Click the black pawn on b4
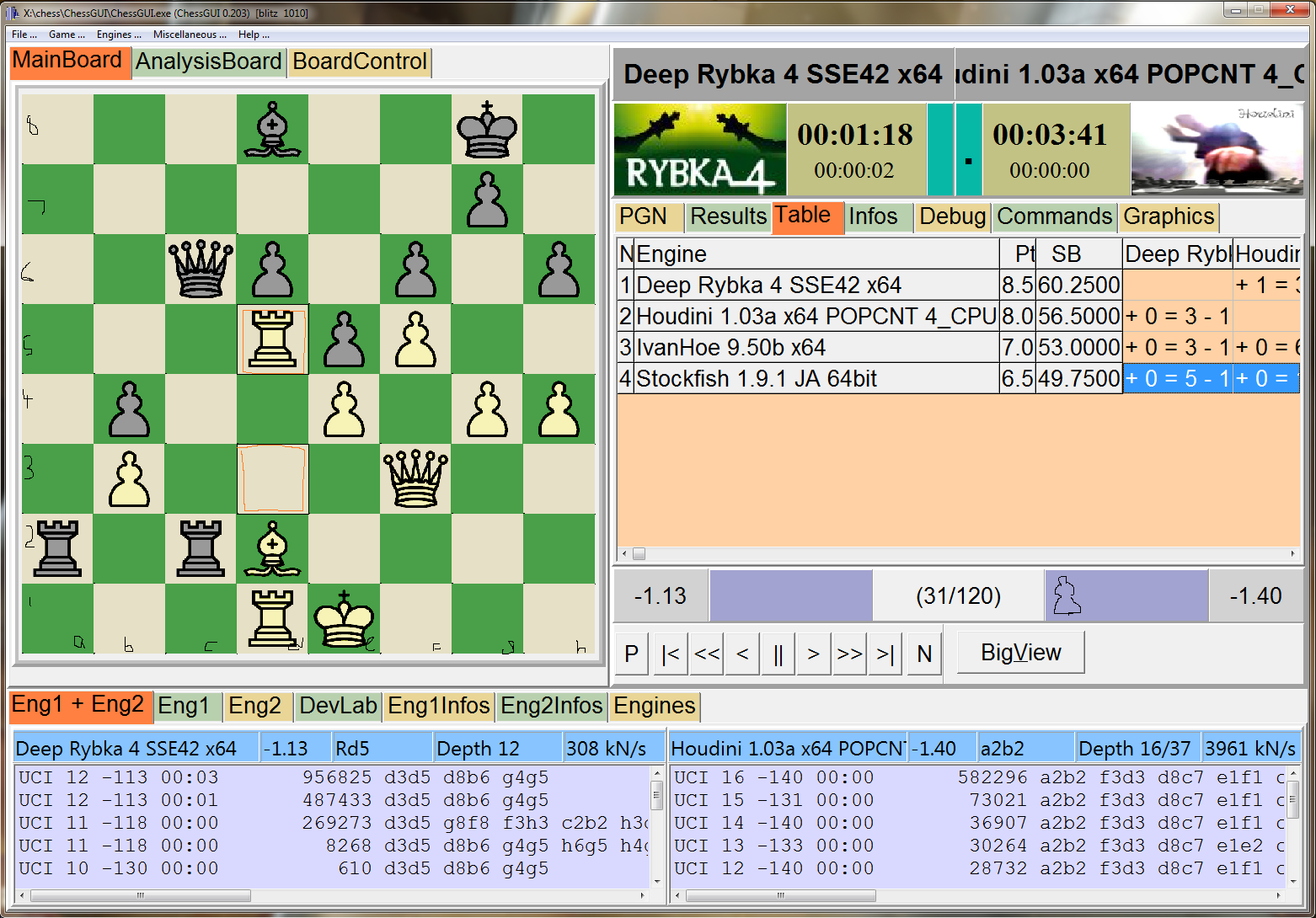This screenshot has width=1316, height=918. 129,409
